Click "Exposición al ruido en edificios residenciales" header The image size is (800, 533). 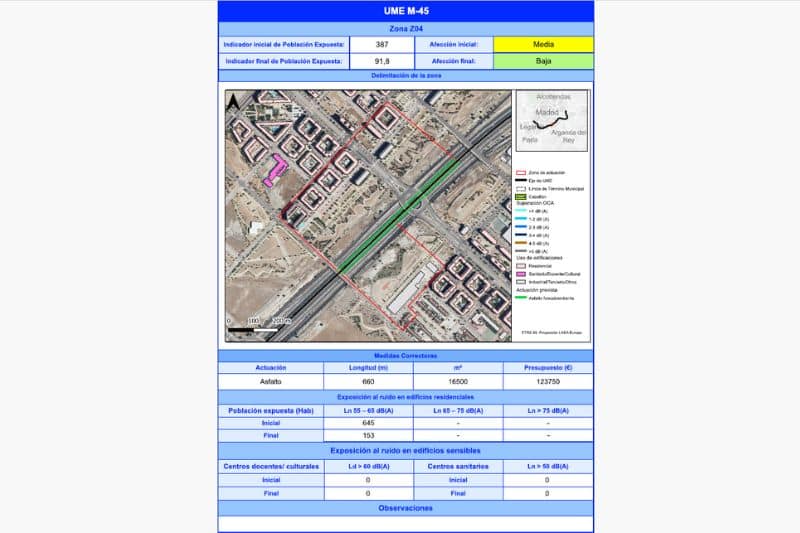pos(406,397)
